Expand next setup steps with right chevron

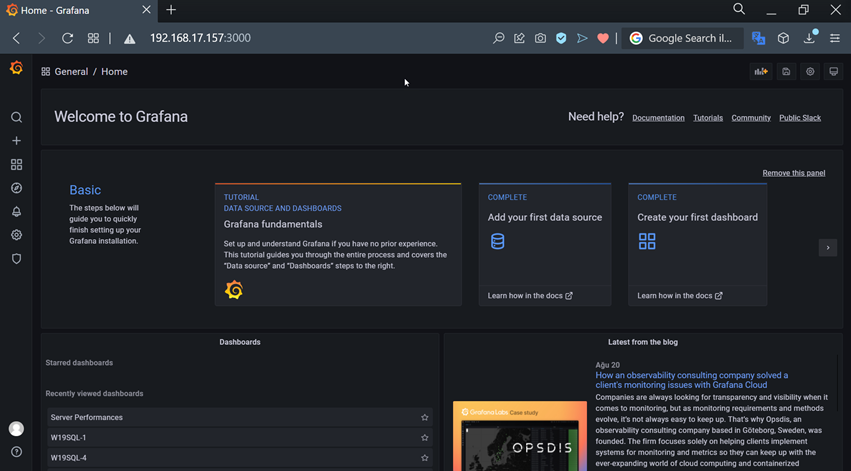coord(827,248)
